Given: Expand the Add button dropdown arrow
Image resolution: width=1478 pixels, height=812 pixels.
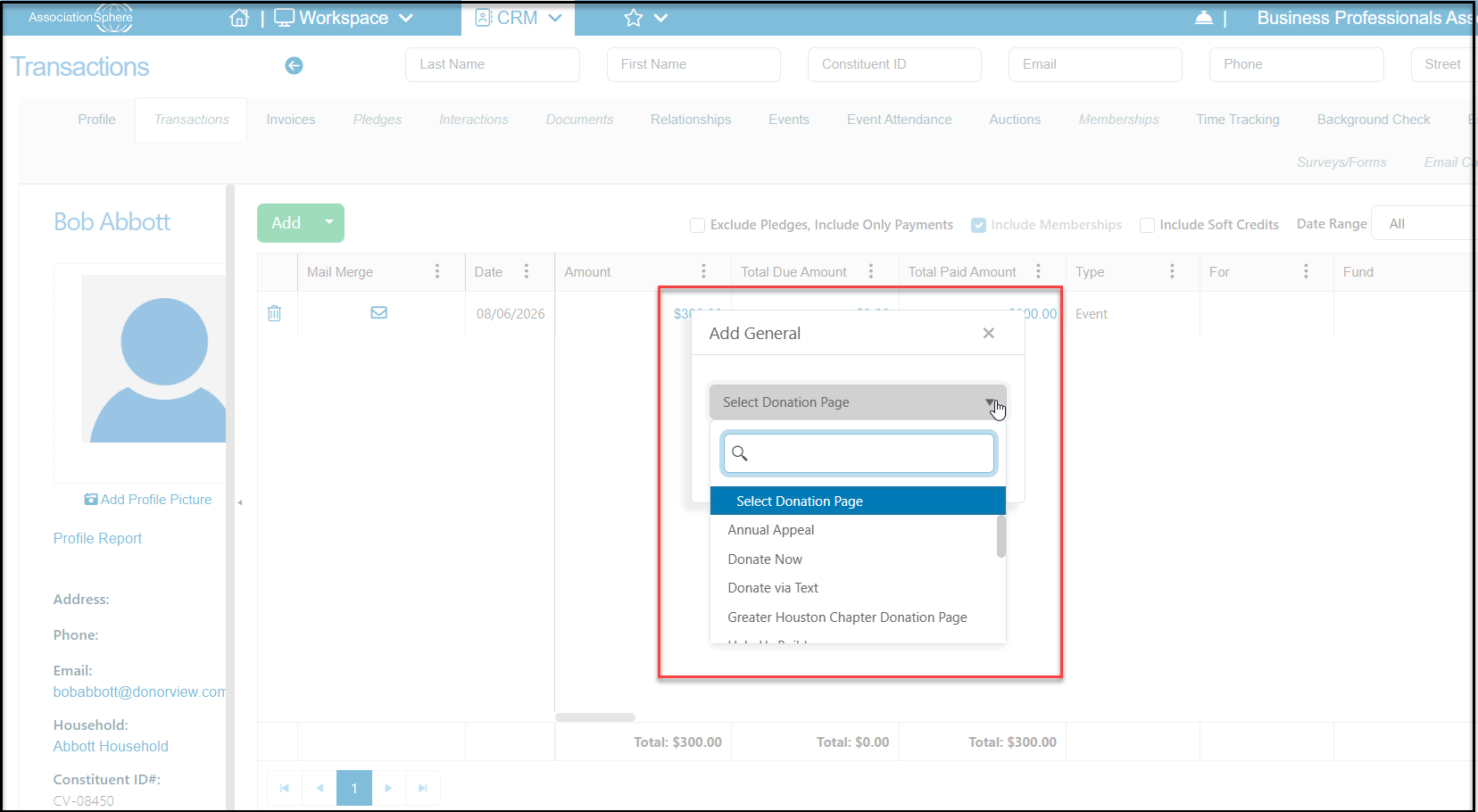Looking at the screenshot, I should (329, 222).
